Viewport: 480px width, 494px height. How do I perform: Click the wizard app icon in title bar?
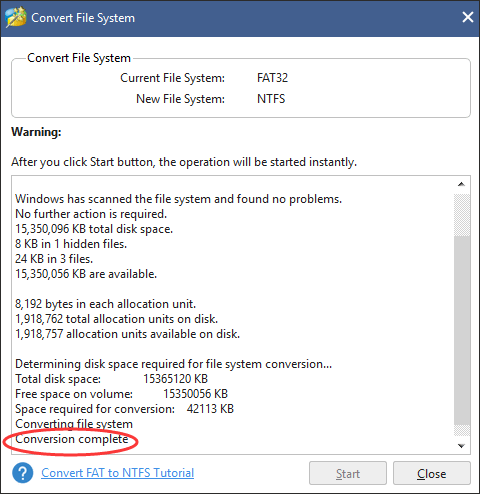16,17
